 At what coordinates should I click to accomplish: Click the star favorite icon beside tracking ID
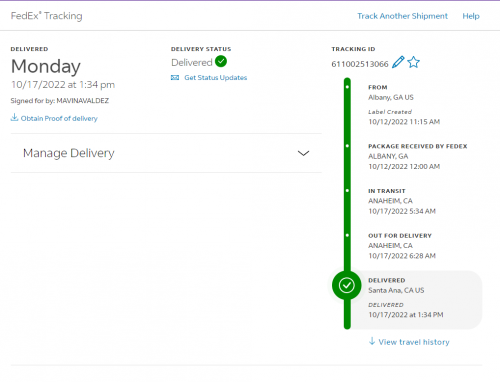coord(414,62)
